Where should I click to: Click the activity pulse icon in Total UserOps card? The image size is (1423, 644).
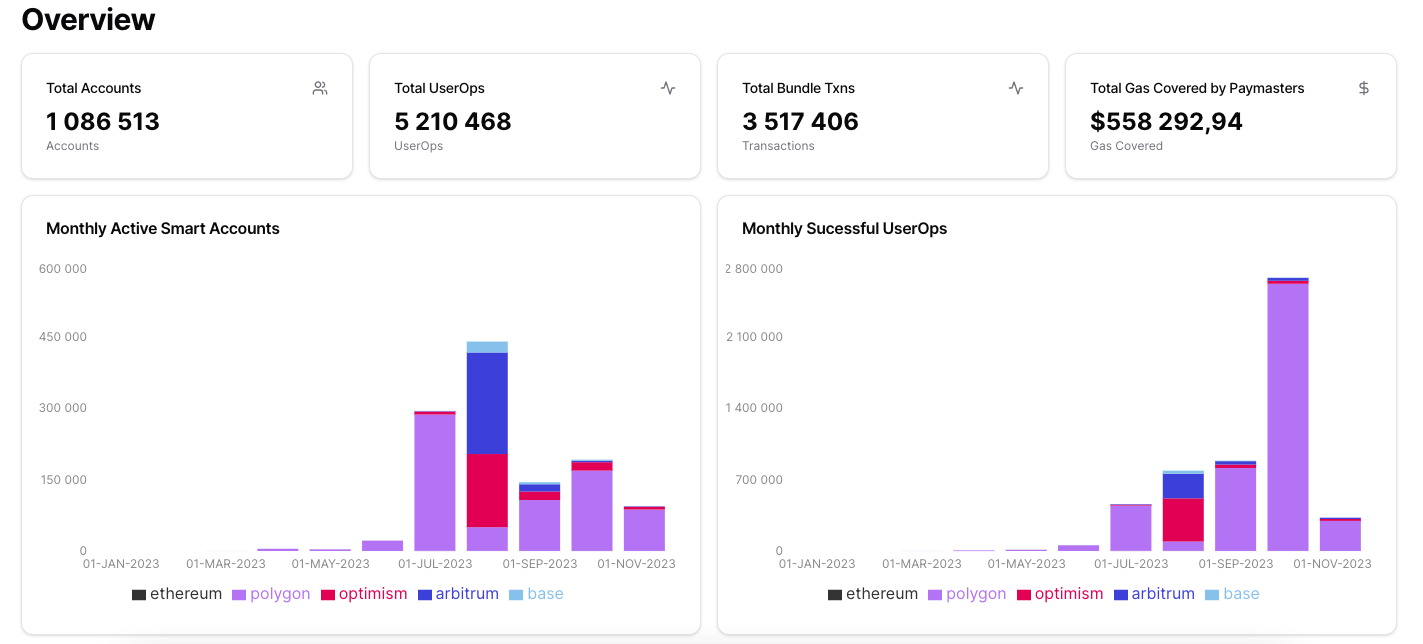668,88
